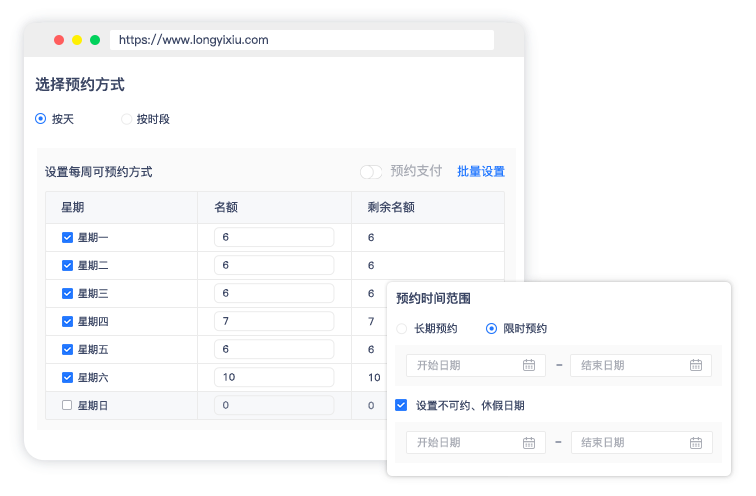Click calendar icon in holiday 开始日期 field

click(x=529, y=442)
